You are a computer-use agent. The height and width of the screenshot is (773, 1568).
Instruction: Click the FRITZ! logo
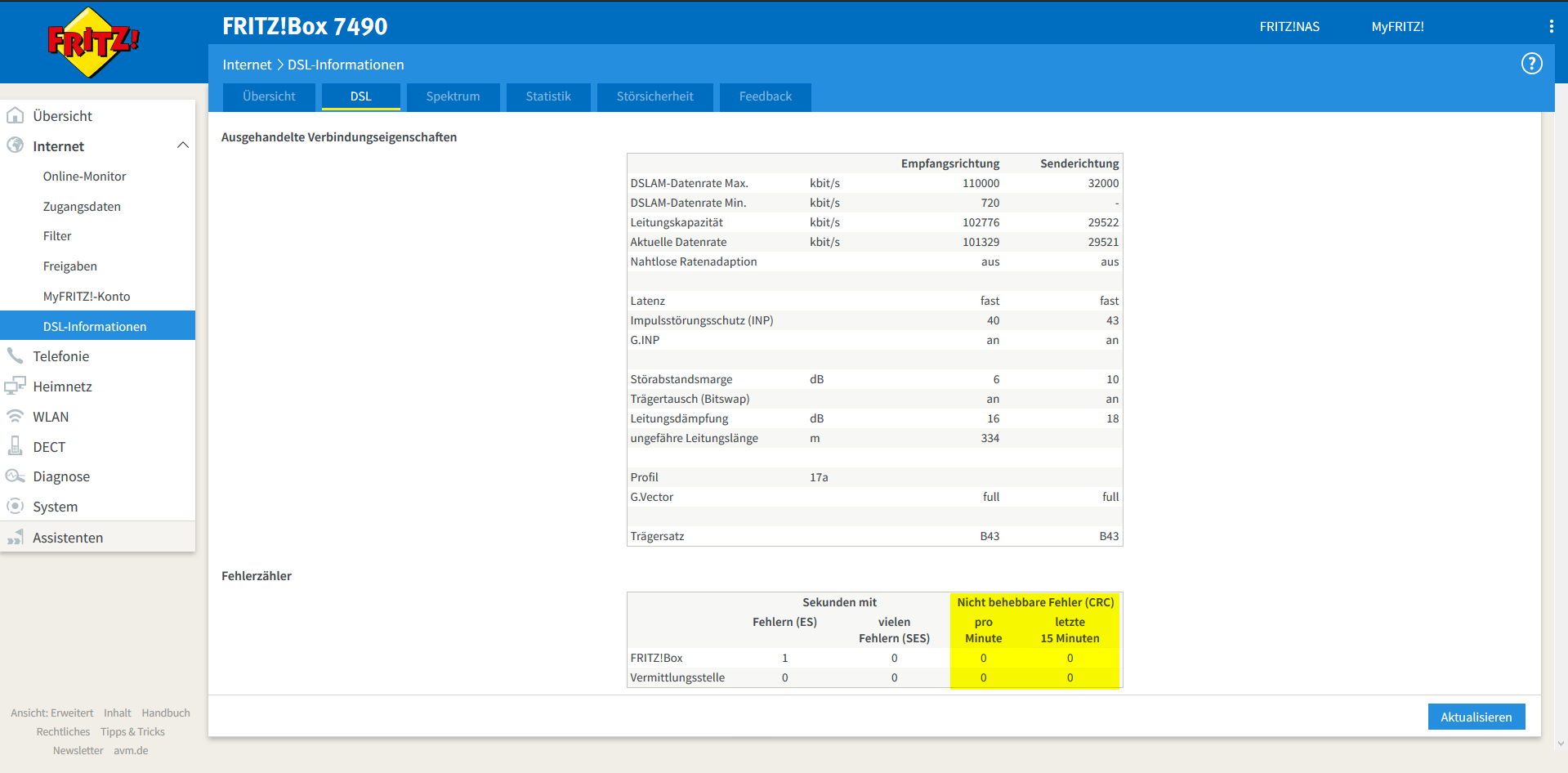coord(93,42)
